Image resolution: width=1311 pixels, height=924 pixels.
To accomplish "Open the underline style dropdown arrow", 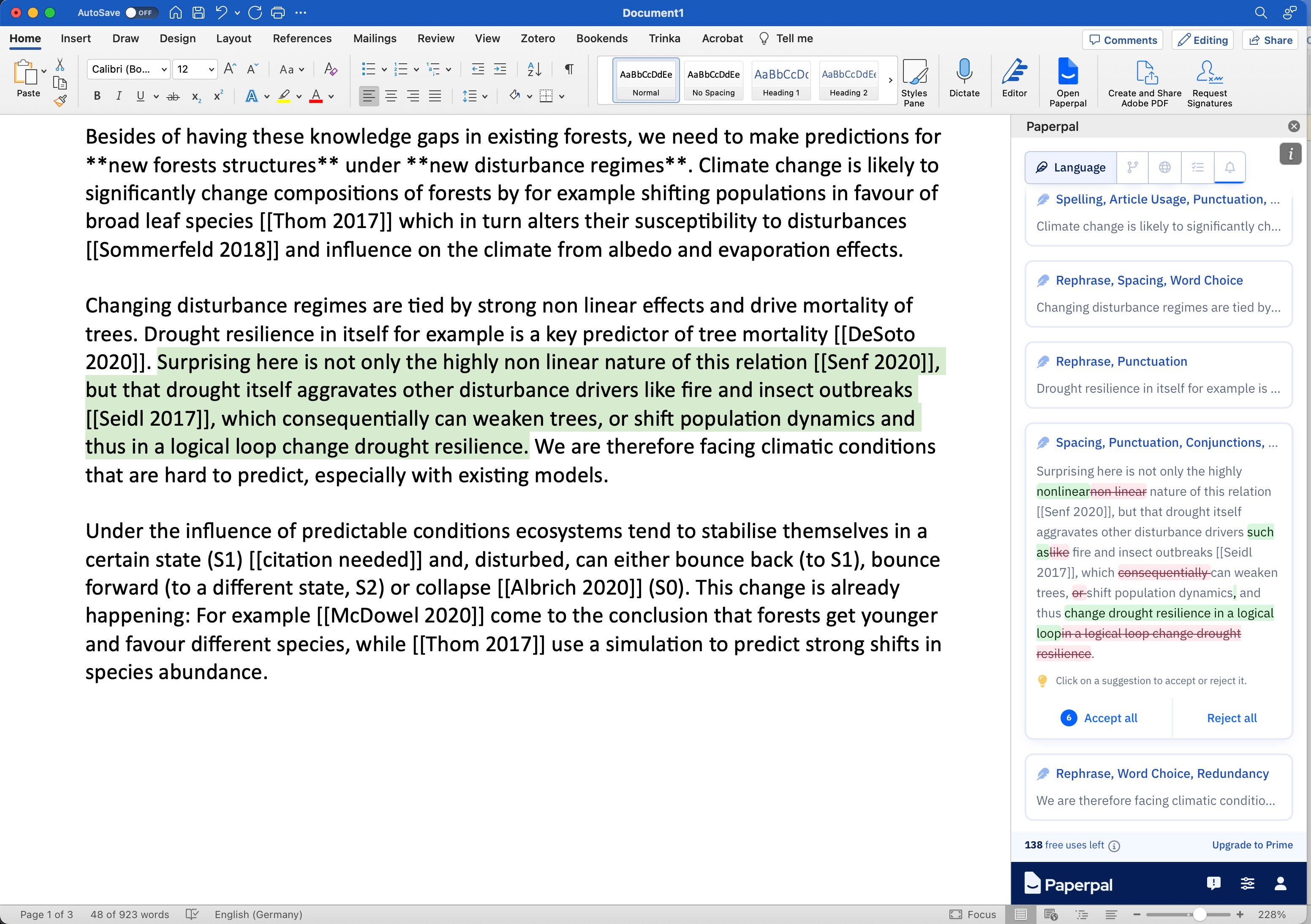I will pyautogui.click(x=156, y=97).
